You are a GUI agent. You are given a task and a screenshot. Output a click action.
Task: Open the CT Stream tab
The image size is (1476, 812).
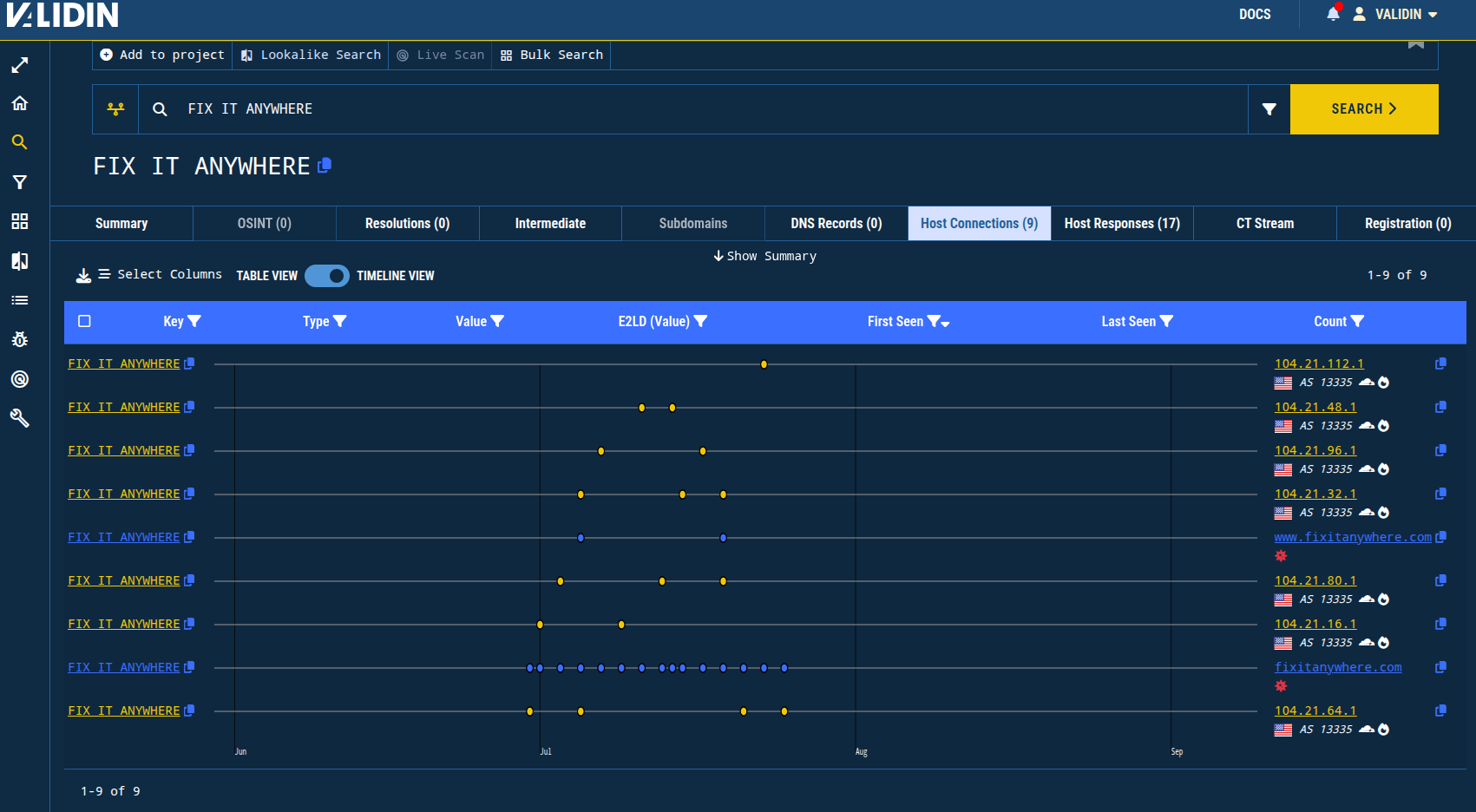pyautogui.click(x=1265, y=223)
